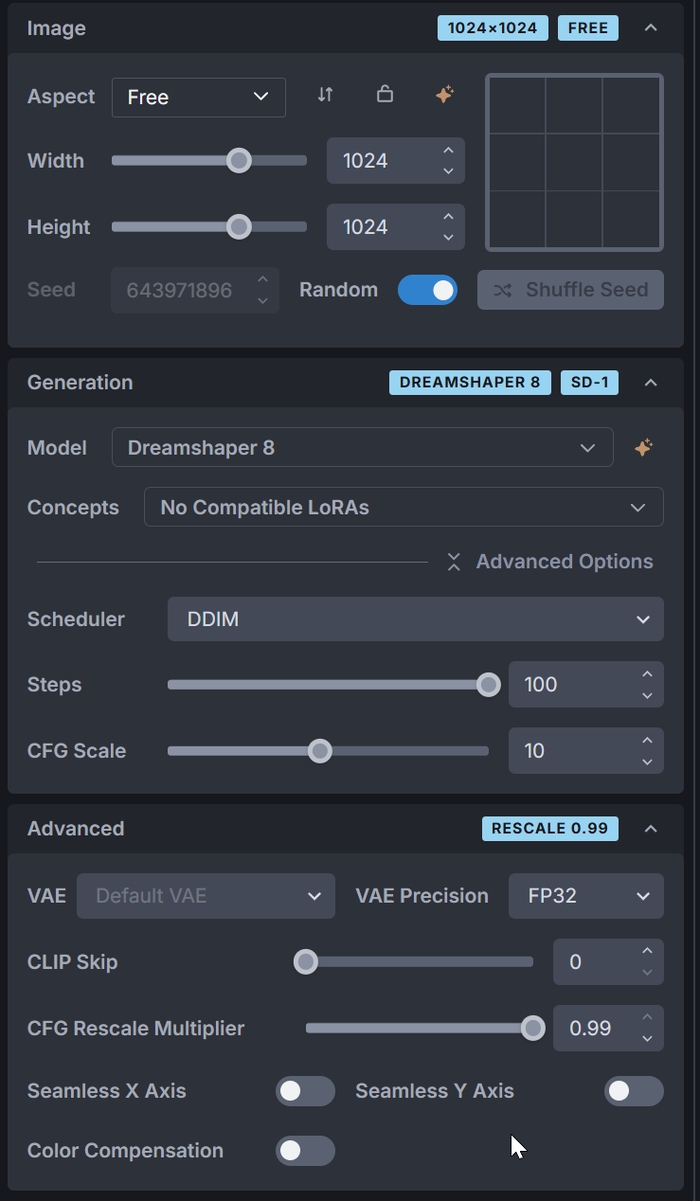
Task: Open the VAE Precision FP32 dropdown
Action: coord(586,896)
